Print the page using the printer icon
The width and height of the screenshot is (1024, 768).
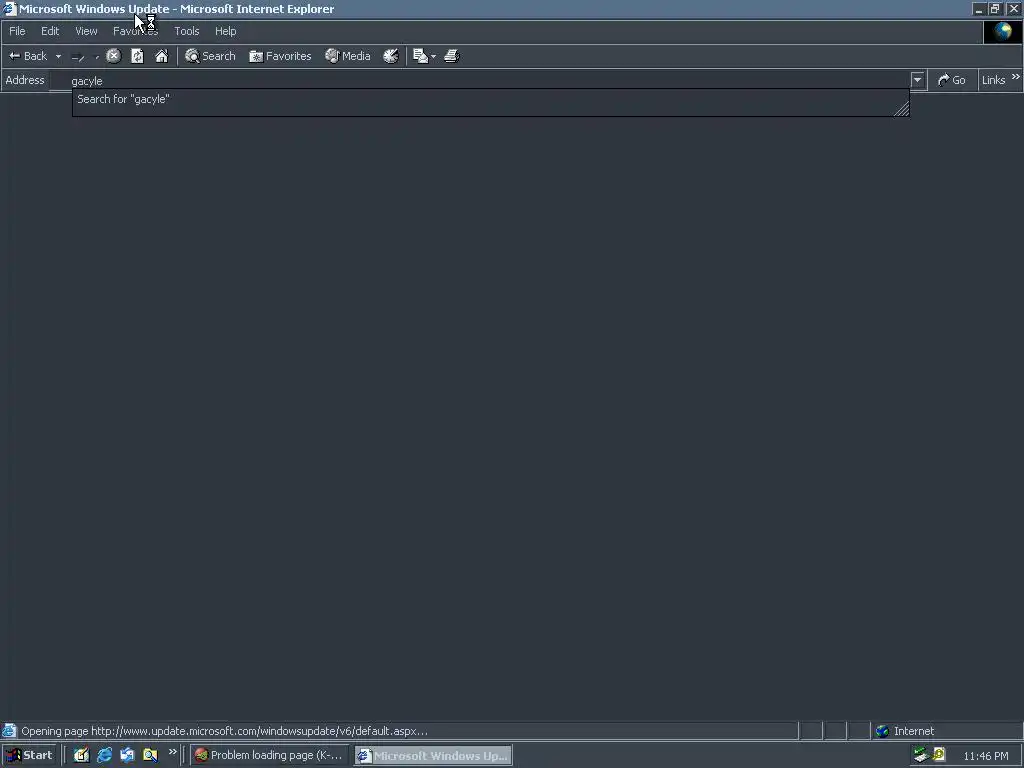[452, 56]
